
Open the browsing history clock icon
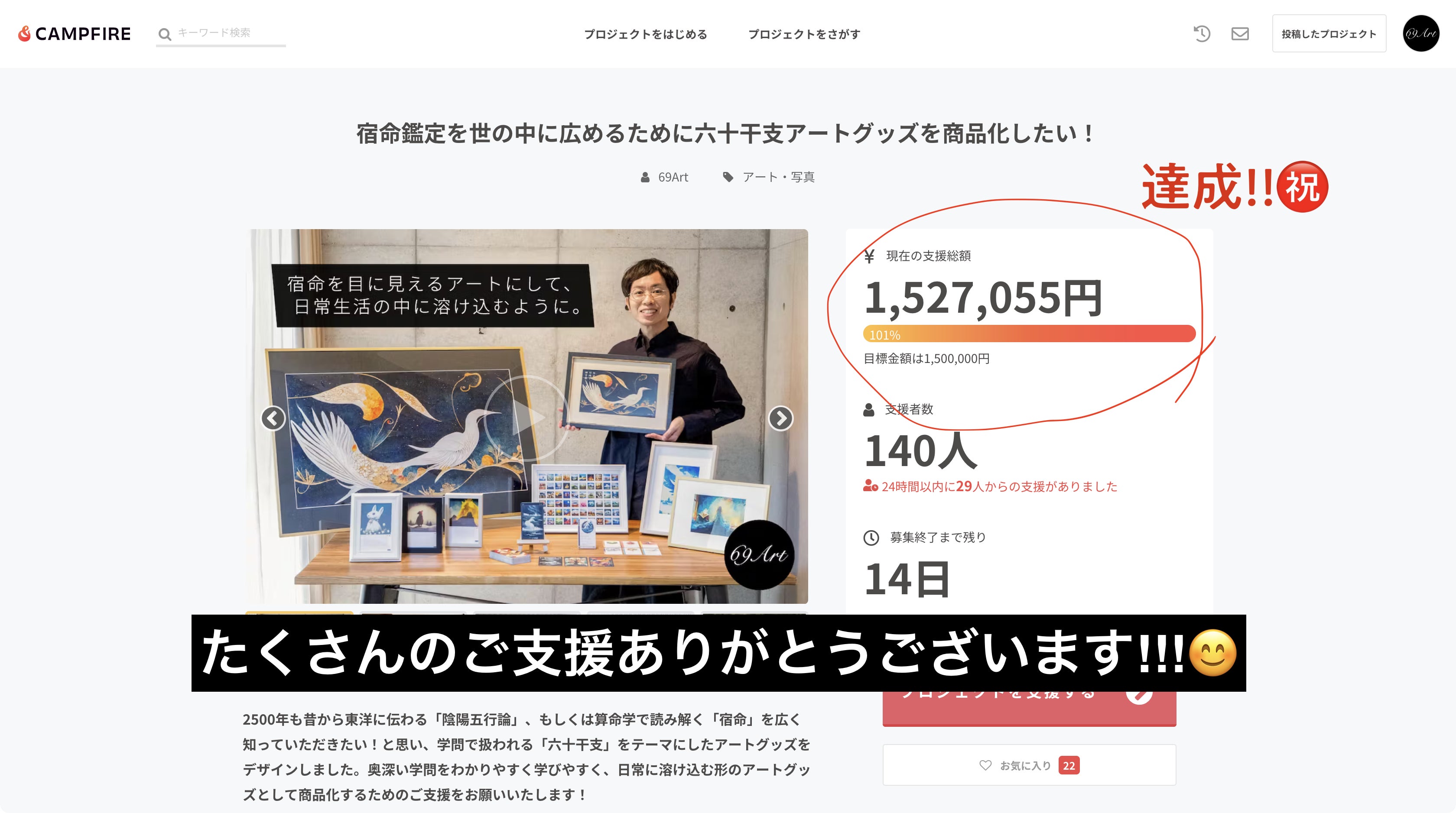click(x=1202, y=34)
